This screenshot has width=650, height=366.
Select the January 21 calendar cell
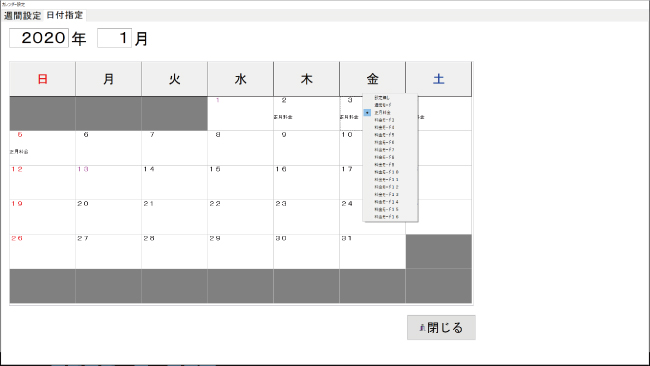(x=175, y=217)
